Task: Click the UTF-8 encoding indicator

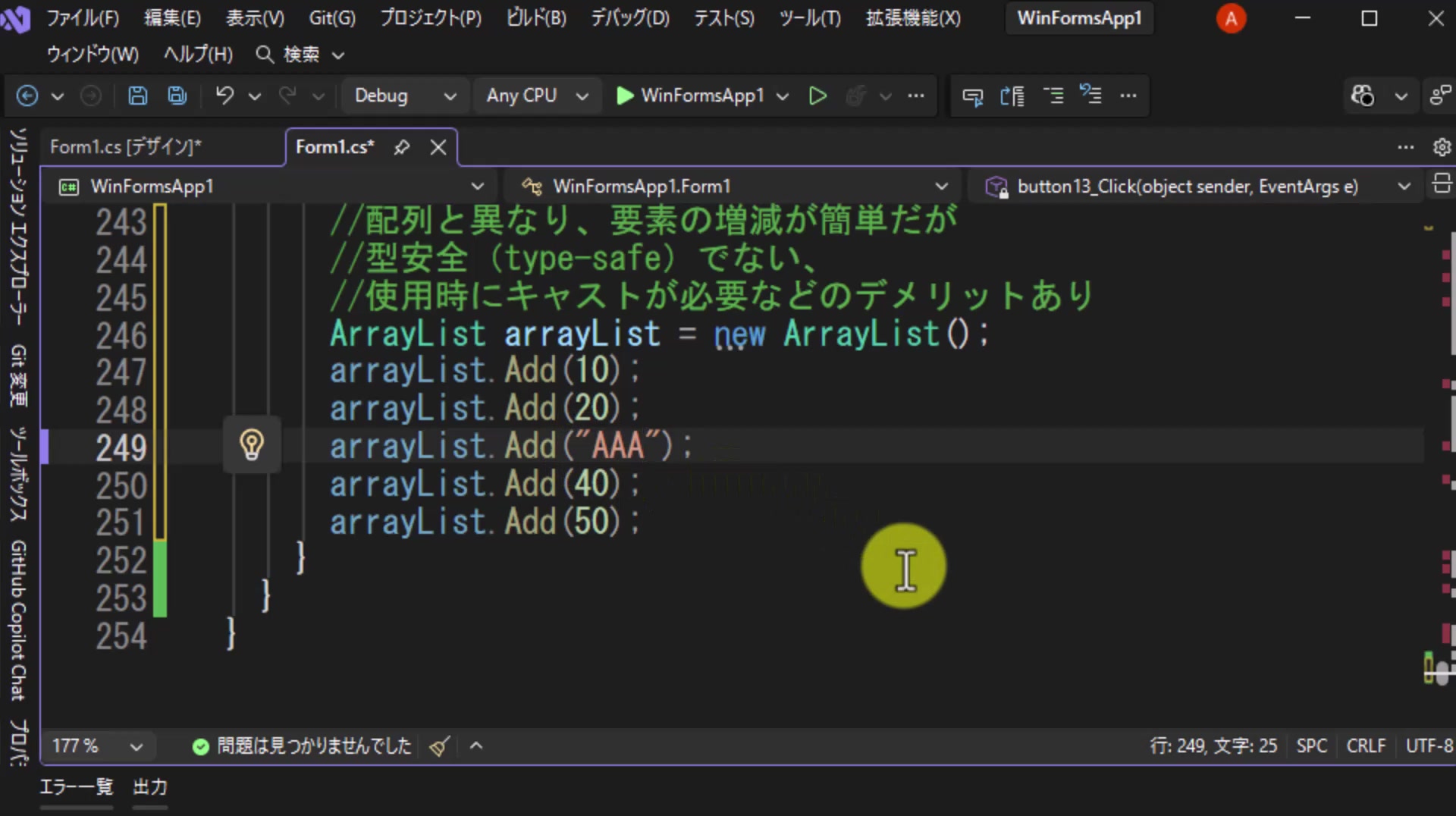Action: (x=1429, y=746)
